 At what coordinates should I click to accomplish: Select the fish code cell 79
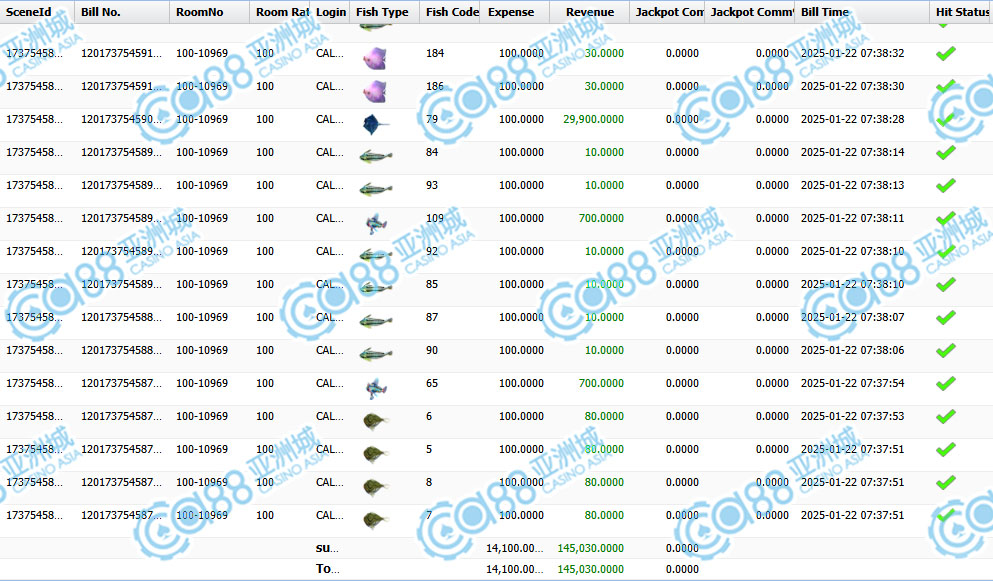(x=432, y=119)
